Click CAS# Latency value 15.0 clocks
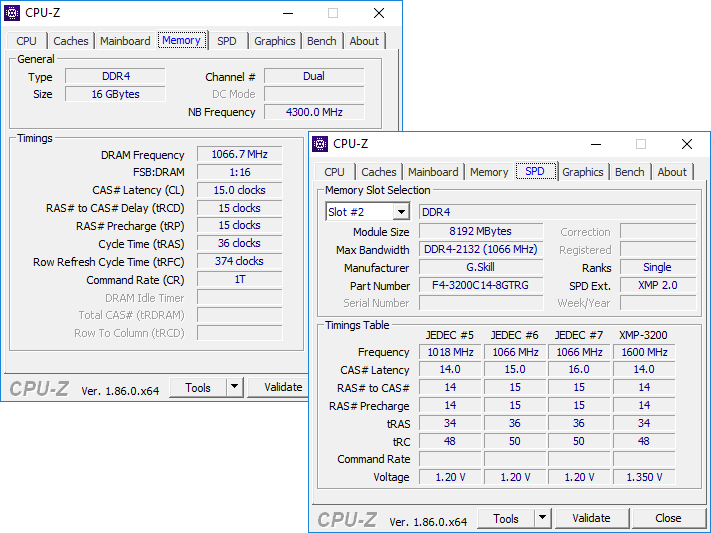This screenshot has height=533, width=711. pyautogui.click(x=239, y=190)
